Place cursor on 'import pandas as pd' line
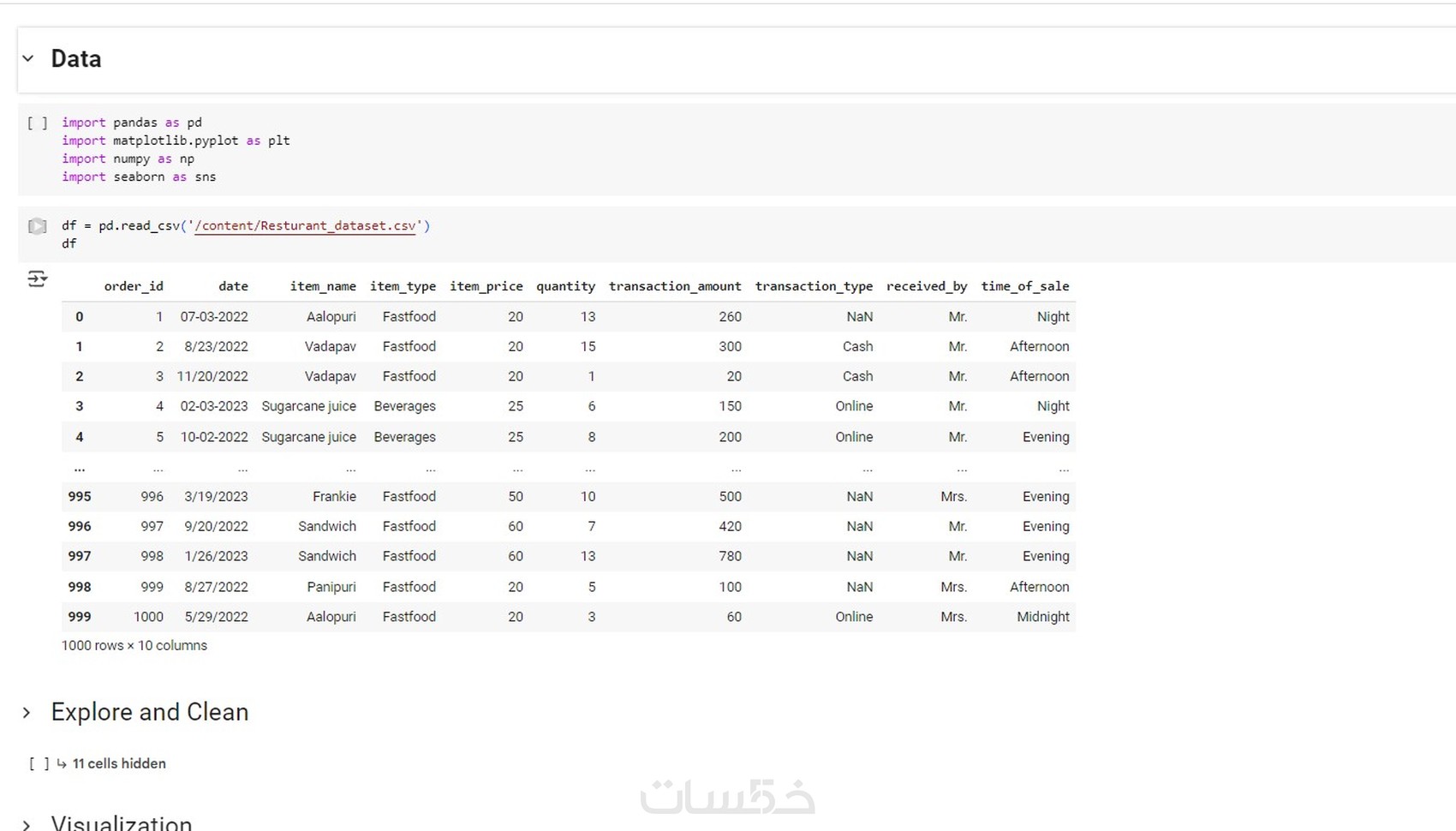The image size is (1456, 831). (x=132, y=123)
